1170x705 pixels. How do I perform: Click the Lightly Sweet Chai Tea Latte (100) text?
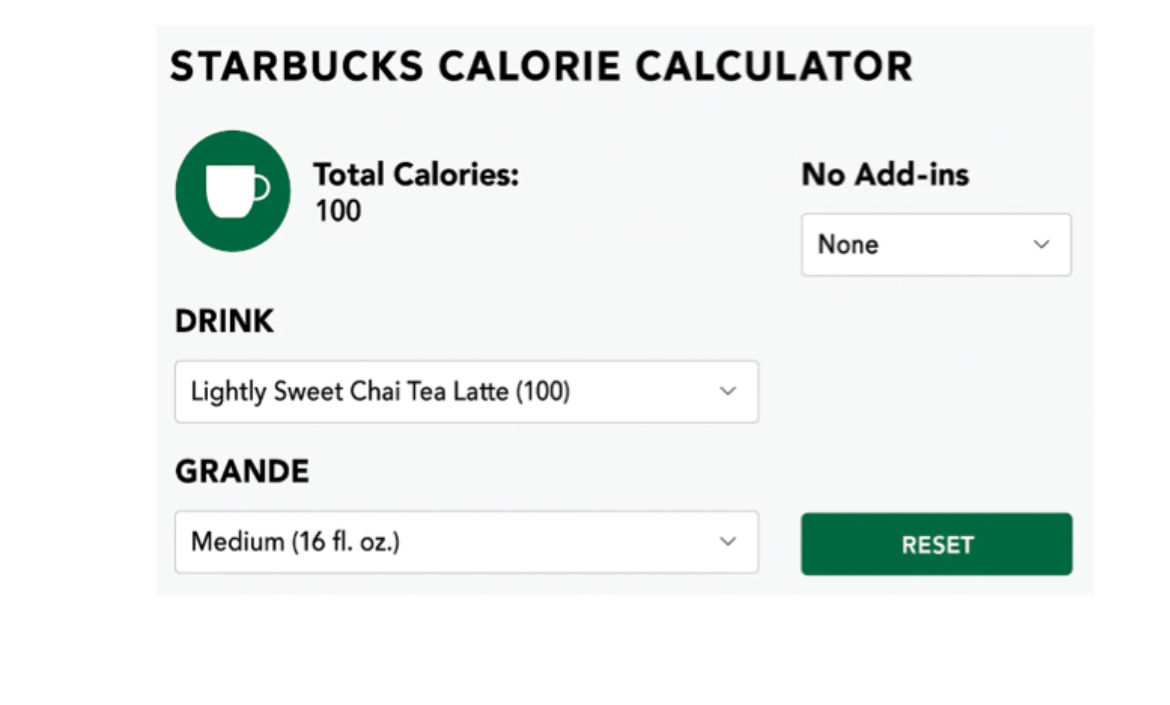coord(380,391)
